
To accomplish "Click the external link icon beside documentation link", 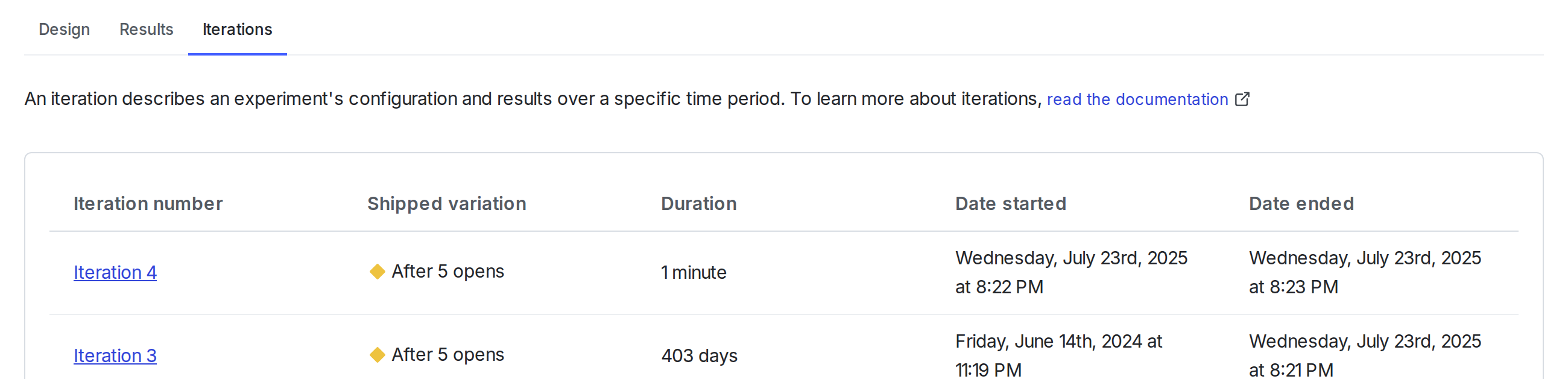I will tap(1242, 99).
